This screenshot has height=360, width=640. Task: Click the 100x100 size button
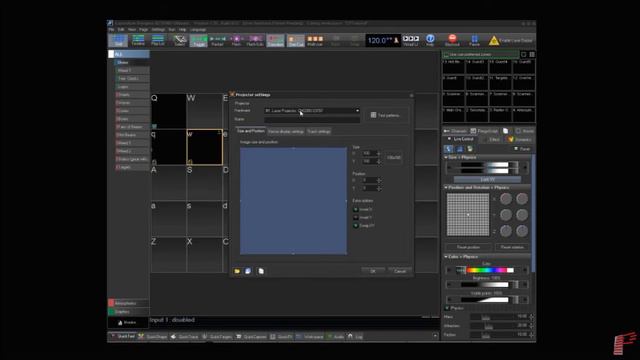point(394,157)
